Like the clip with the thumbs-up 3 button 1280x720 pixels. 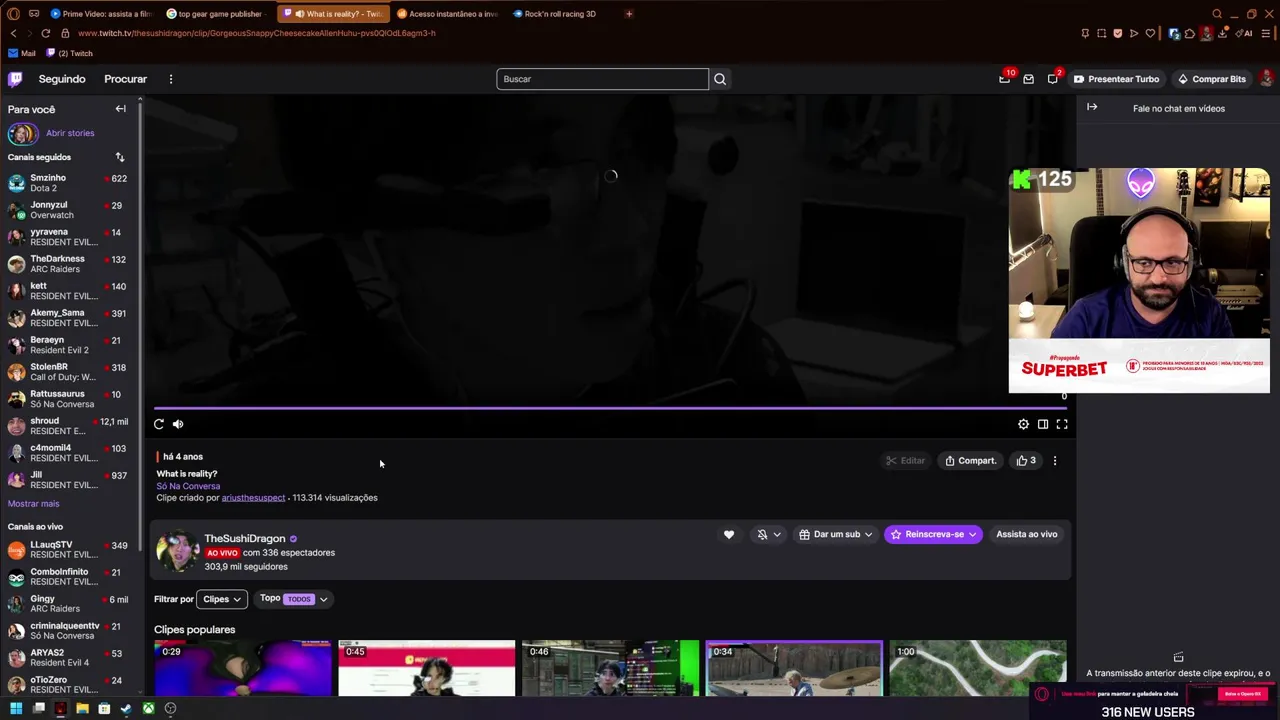click(x=1026, y=461)
